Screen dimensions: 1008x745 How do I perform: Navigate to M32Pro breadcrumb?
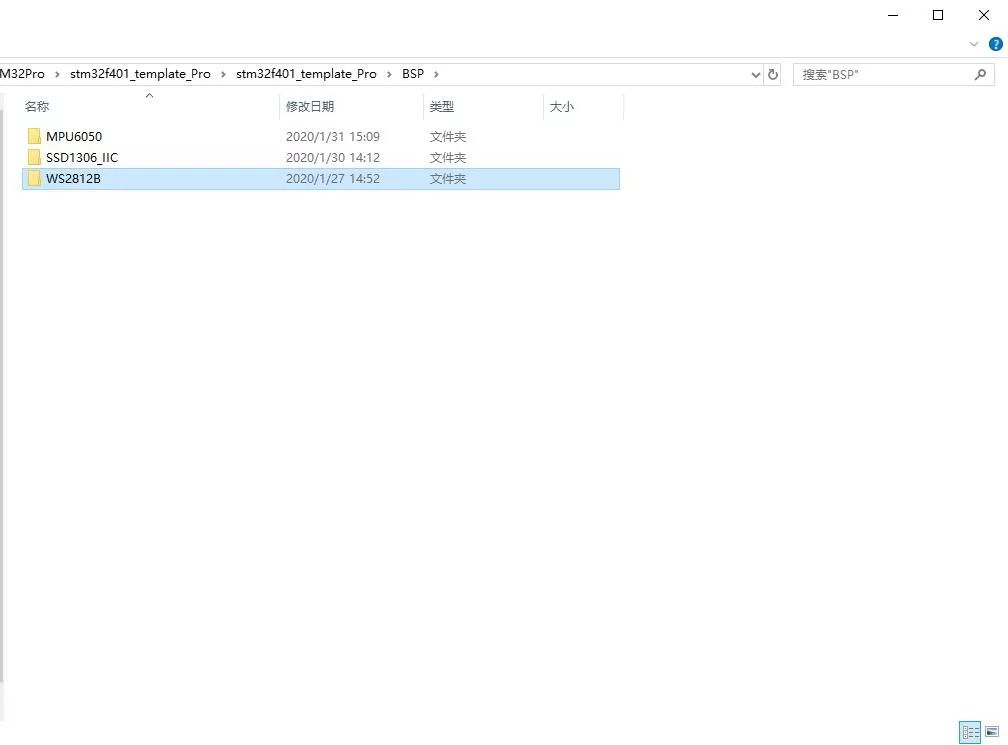click(x=22, y=74)
